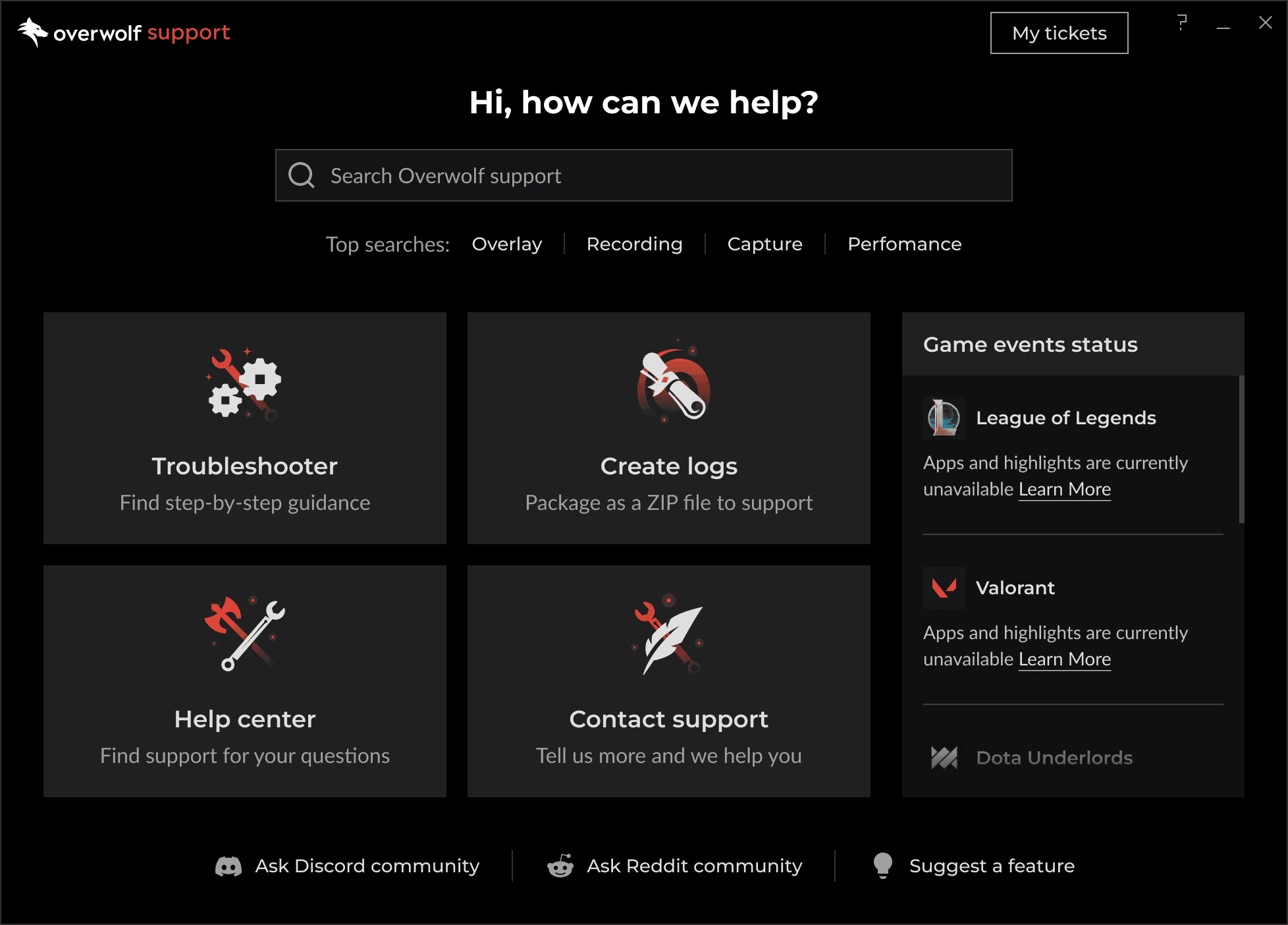Screen dimensions: 1288x925
Task: Click the search magnifier icon
Action: click(x=302, y=175)
